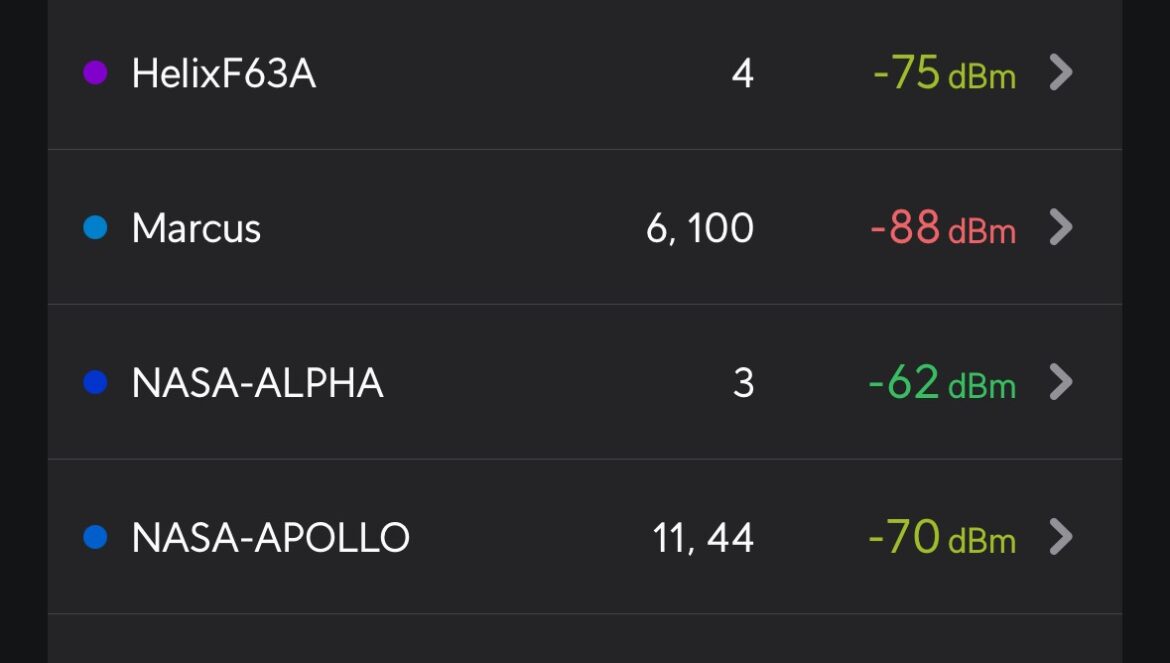Click the blue dot beside NASA-APOLLO
The height and width of the screenshot is (663, 1170).
[x=96, y=537]
